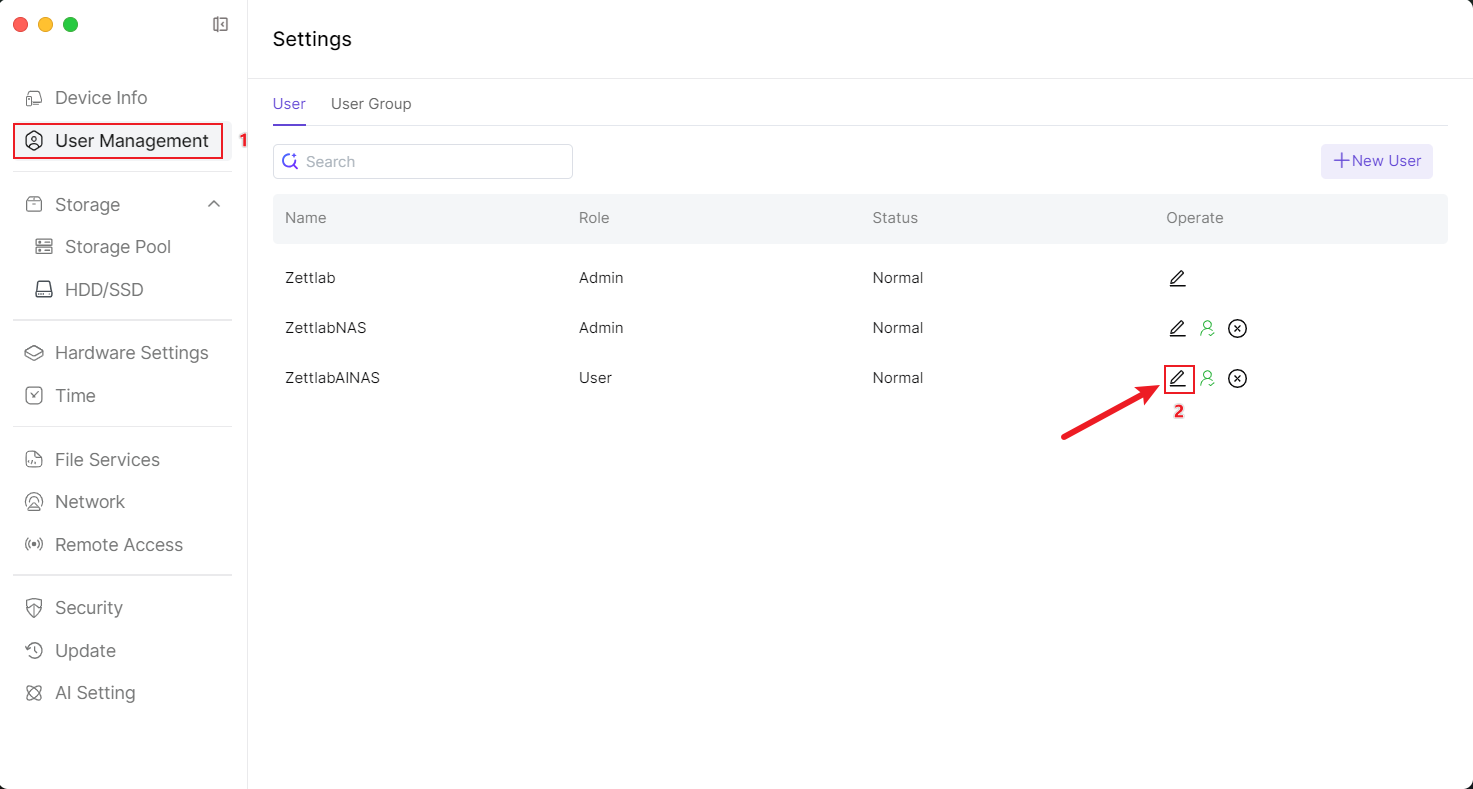
Task: Edit the ZettlabNAS user
Action: coord(1177,328)
